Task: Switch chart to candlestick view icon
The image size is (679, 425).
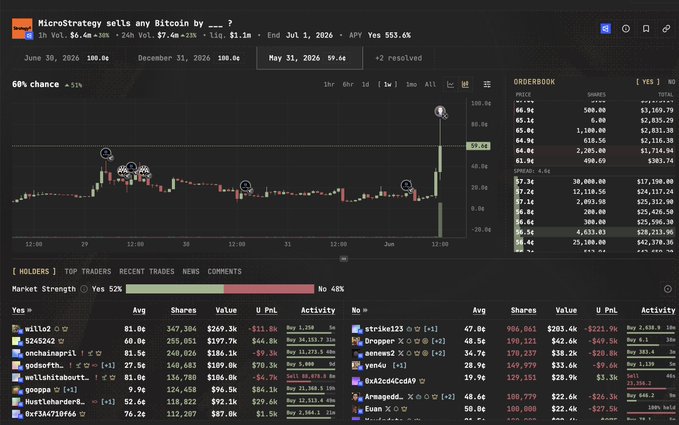Action: click(465, 84)
